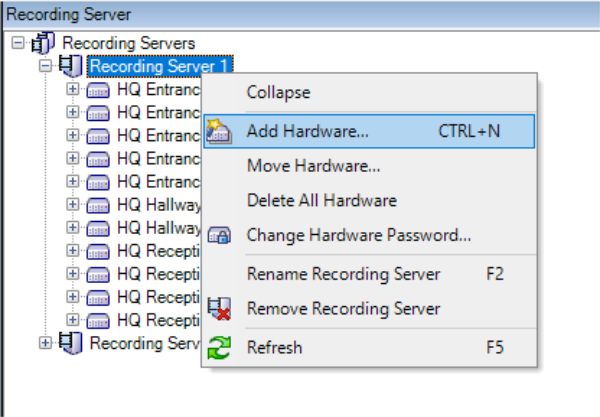Expand the first HQ Hallway hardware node
Screen dimensions: 600x417
tap(73, 205)
